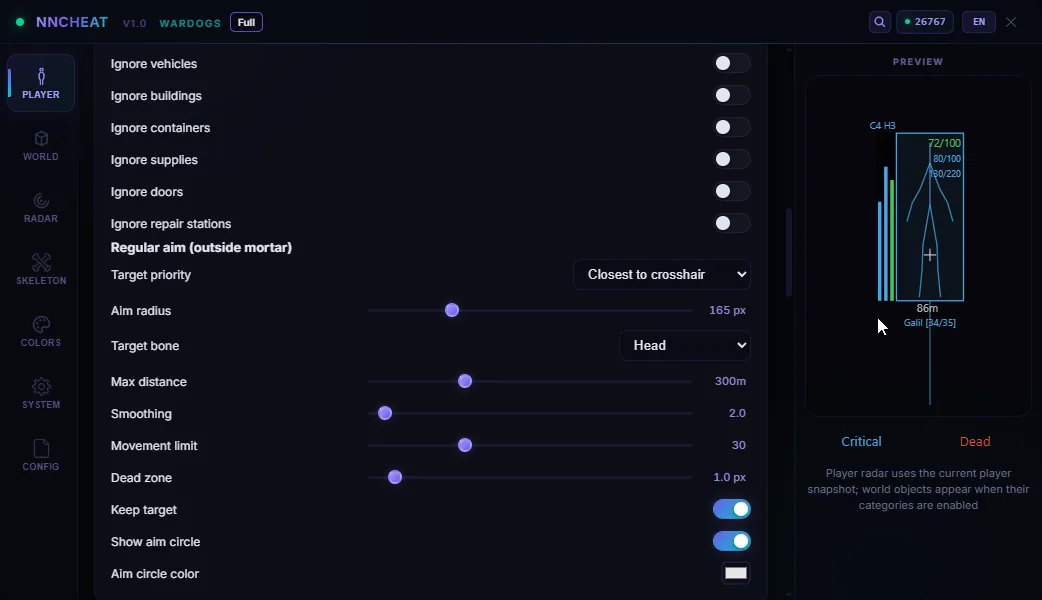Enable Ignore doors switch
The image size is (1042, 600).
[x=731, y=191]
